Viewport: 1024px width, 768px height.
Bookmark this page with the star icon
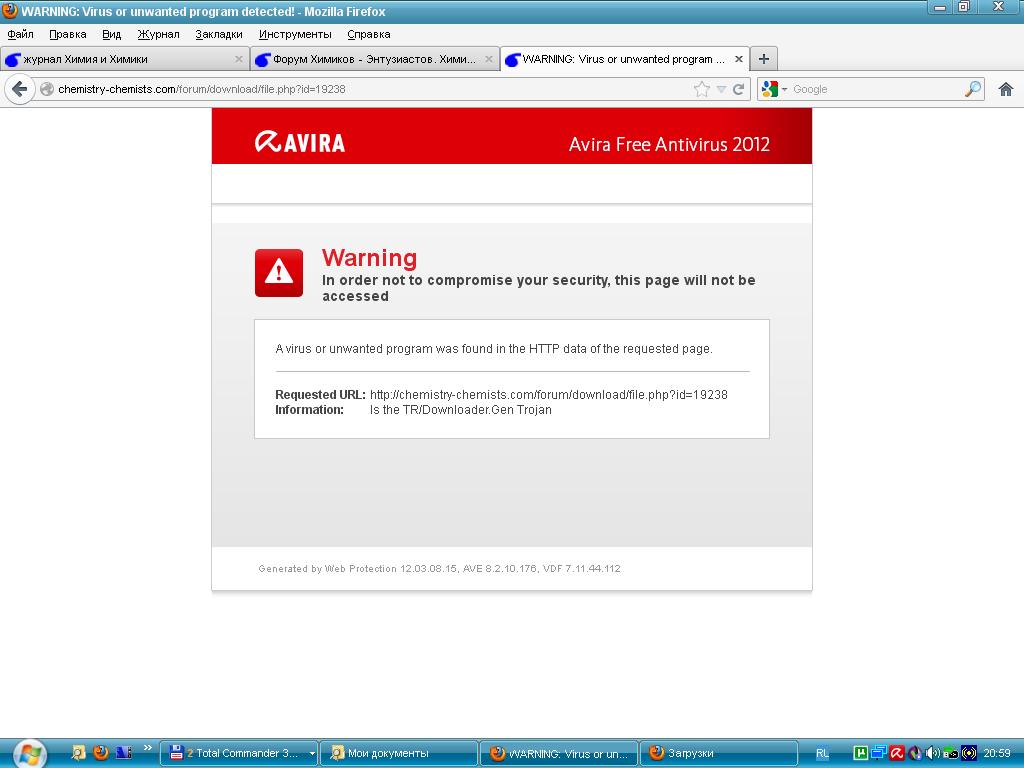(x=702, y=89)
